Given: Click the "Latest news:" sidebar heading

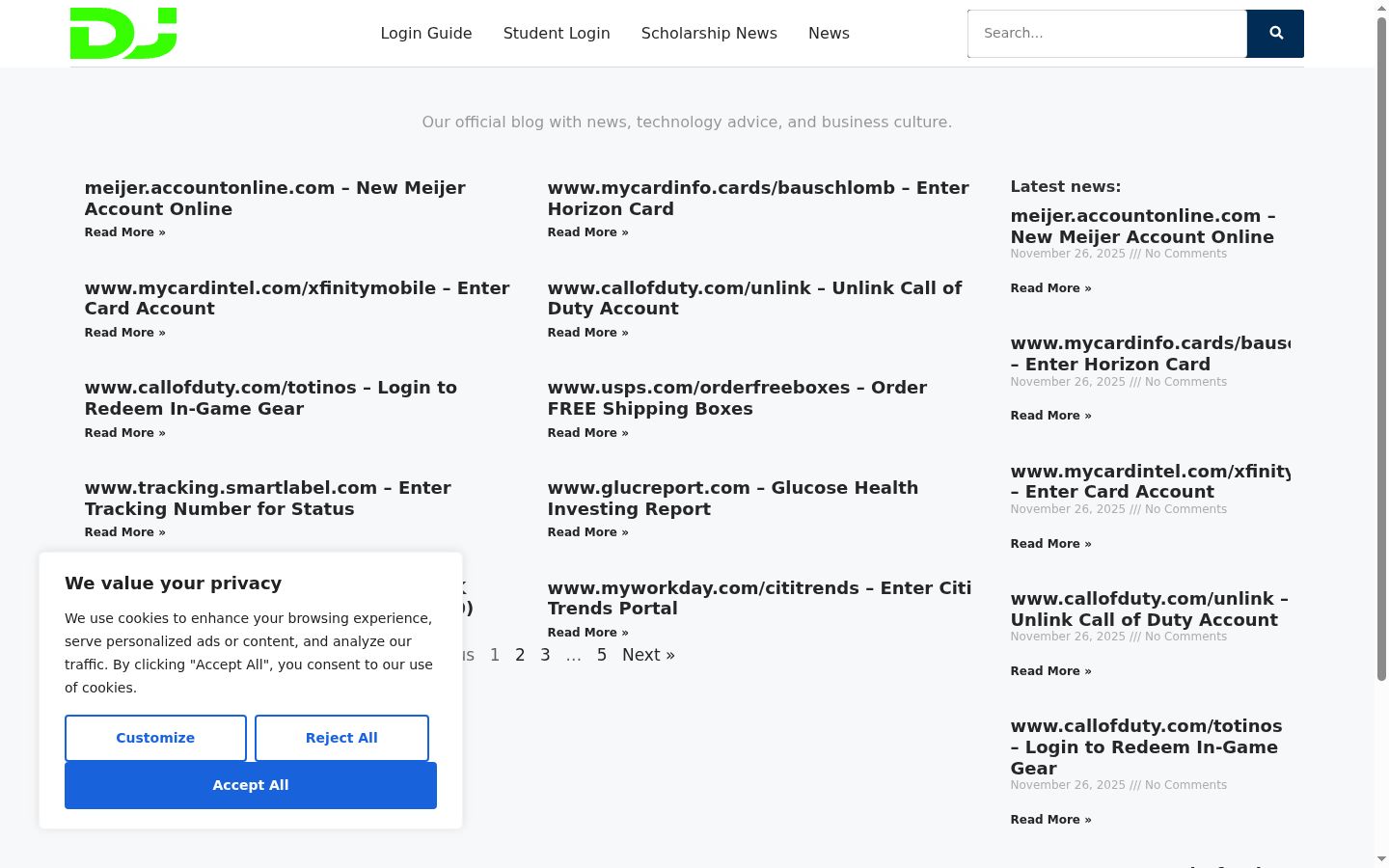Looking at the screenshot, I should coord(1066,187).
